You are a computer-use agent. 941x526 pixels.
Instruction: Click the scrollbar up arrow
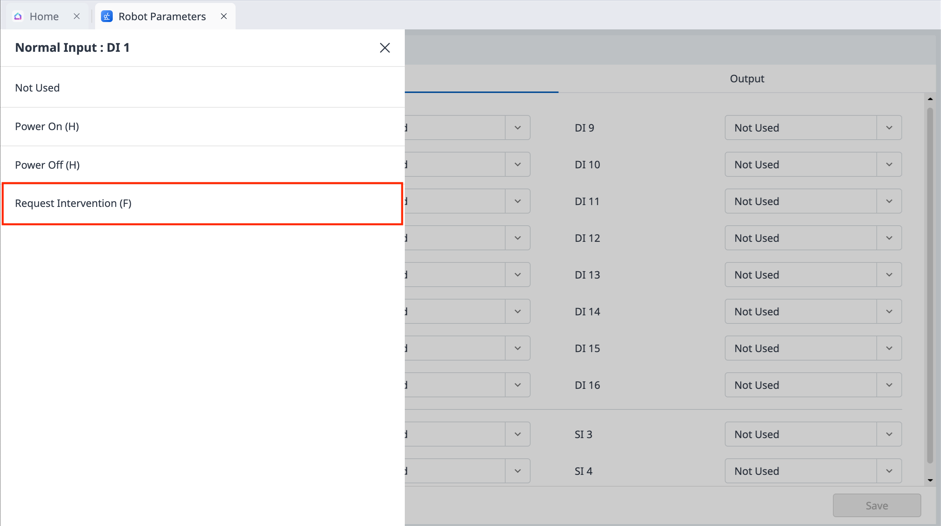point(930,99)
